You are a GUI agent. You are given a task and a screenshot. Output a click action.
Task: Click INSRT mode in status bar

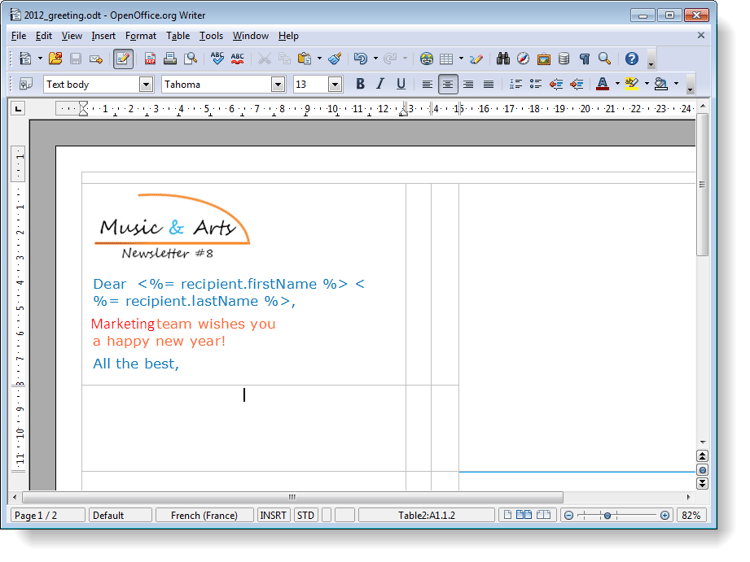coord(273,516)
